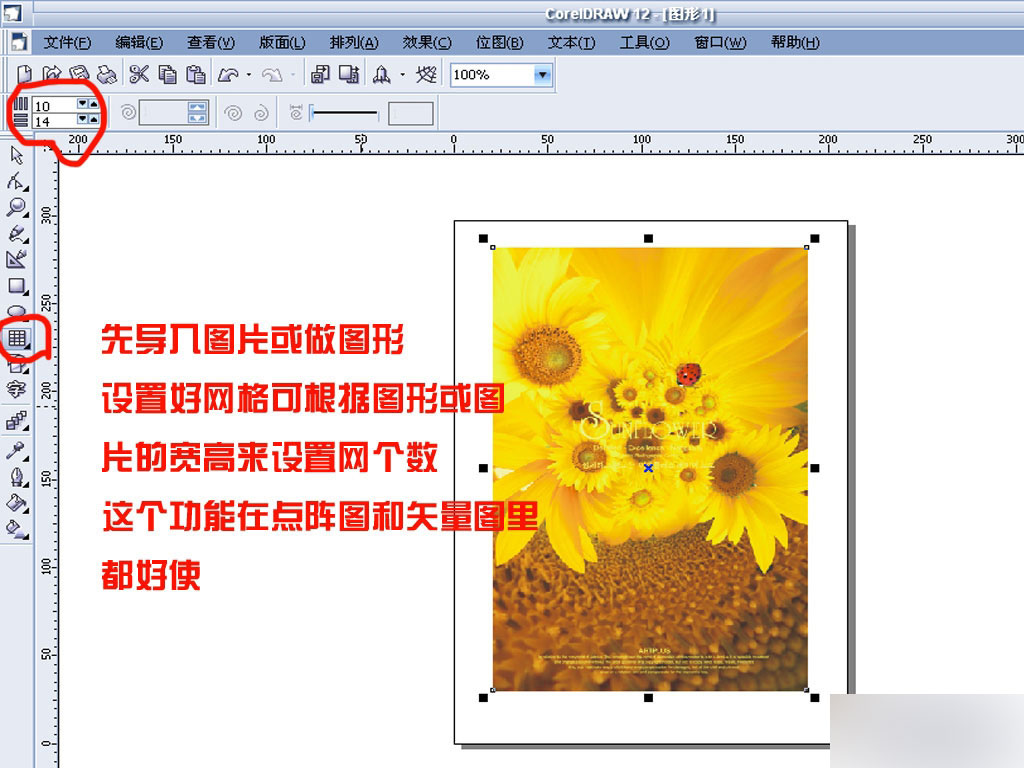Click the outline width slider on property bar

click(345, 113)
